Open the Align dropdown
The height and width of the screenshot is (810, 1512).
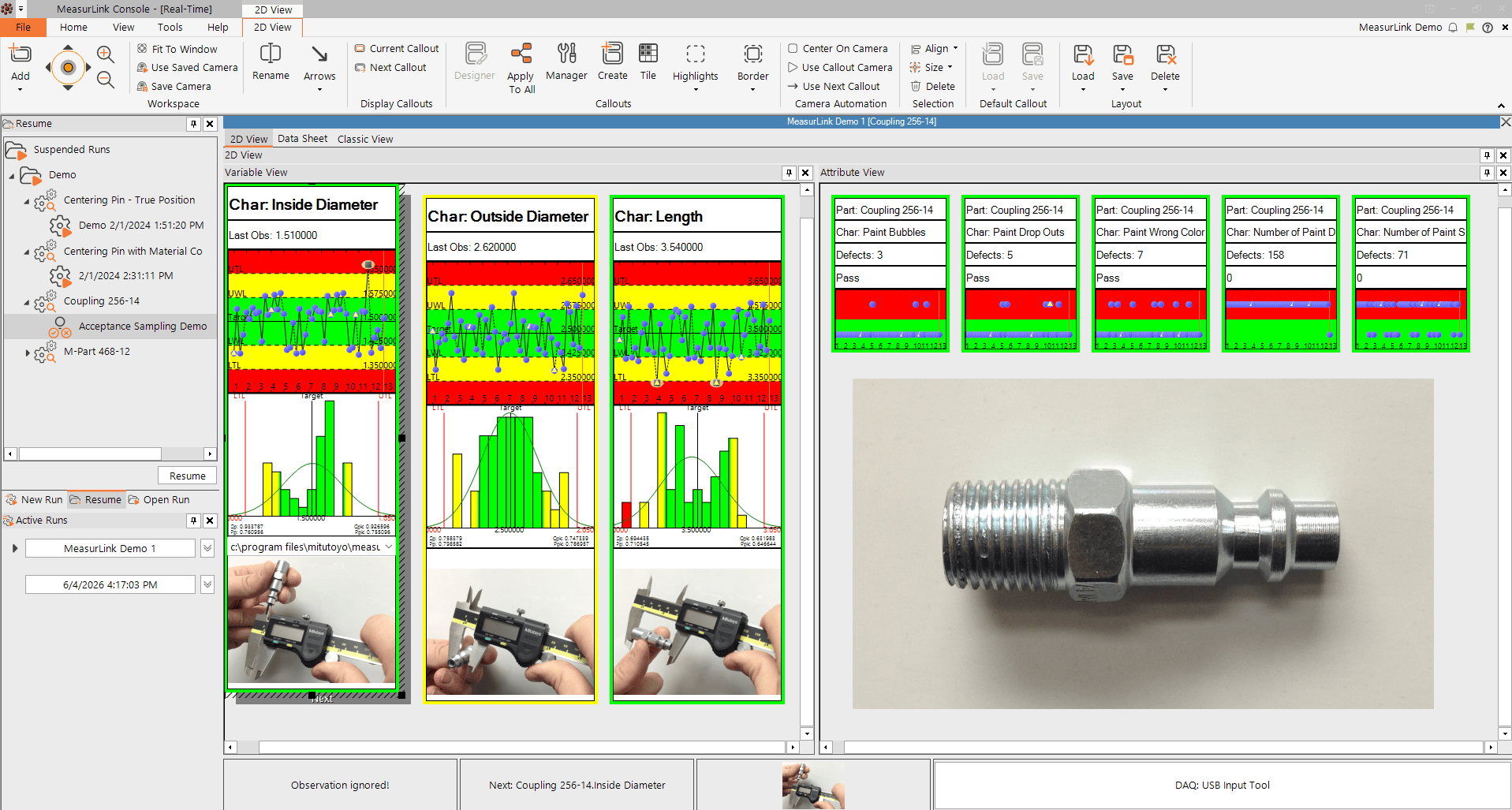pyautogui.click(x=935, y=49)
